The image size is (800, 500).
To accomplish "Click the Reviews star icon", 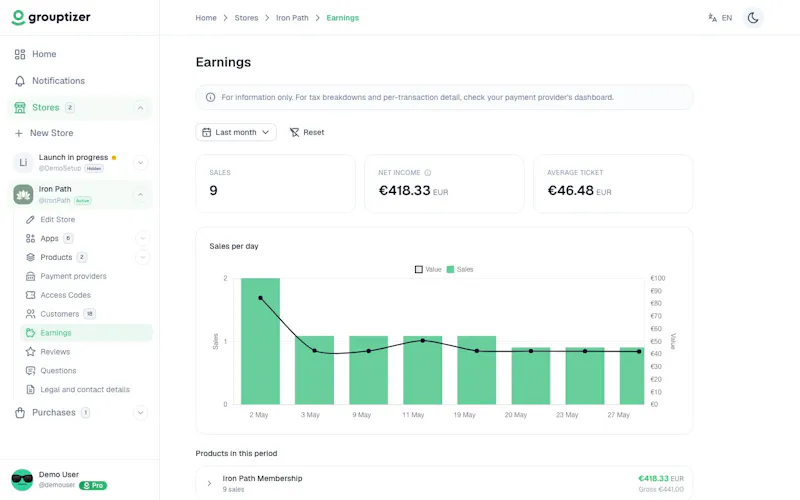I will (30, 352).
